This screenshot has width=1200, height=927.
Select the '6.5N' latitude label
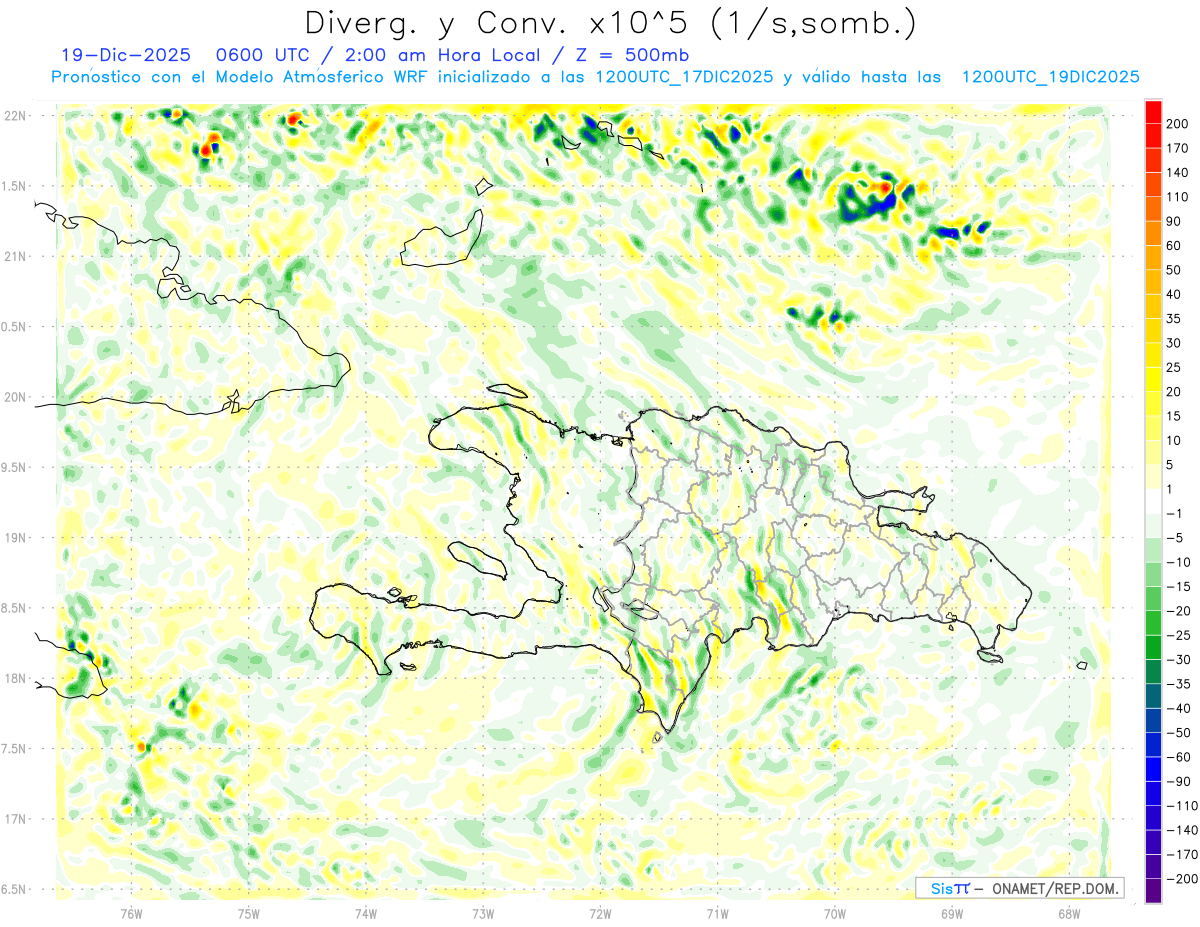(15, 889)
